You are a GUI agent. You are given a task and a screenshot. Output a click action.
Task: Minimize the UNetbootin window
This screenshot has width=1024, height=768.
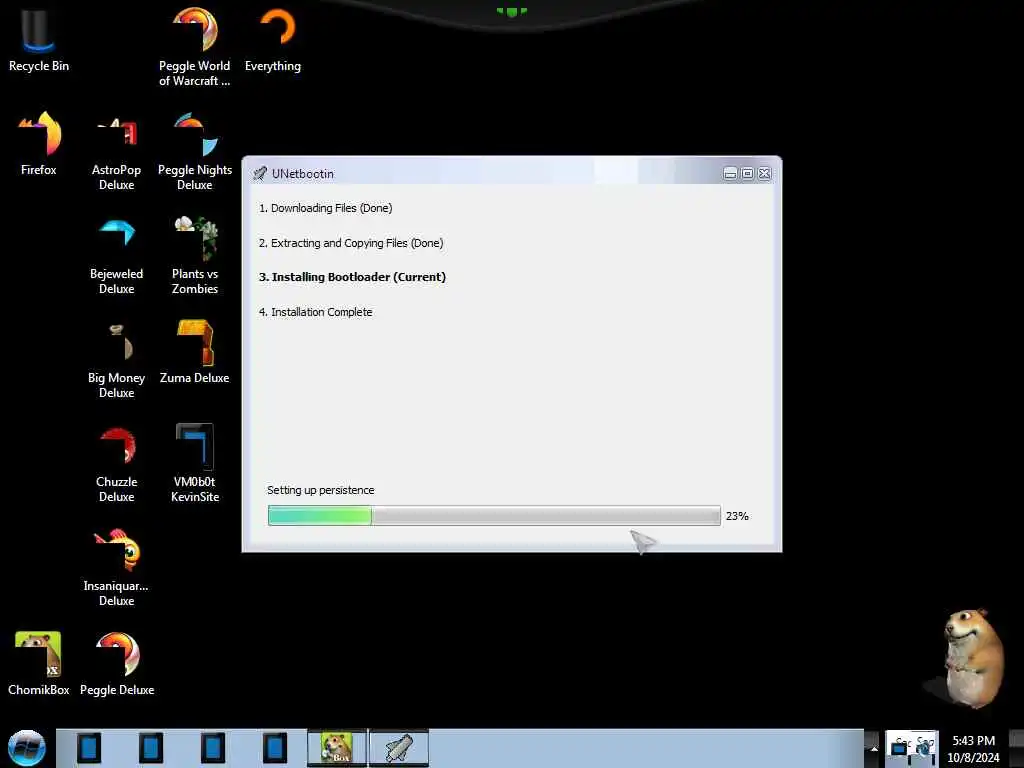(730, 173)
